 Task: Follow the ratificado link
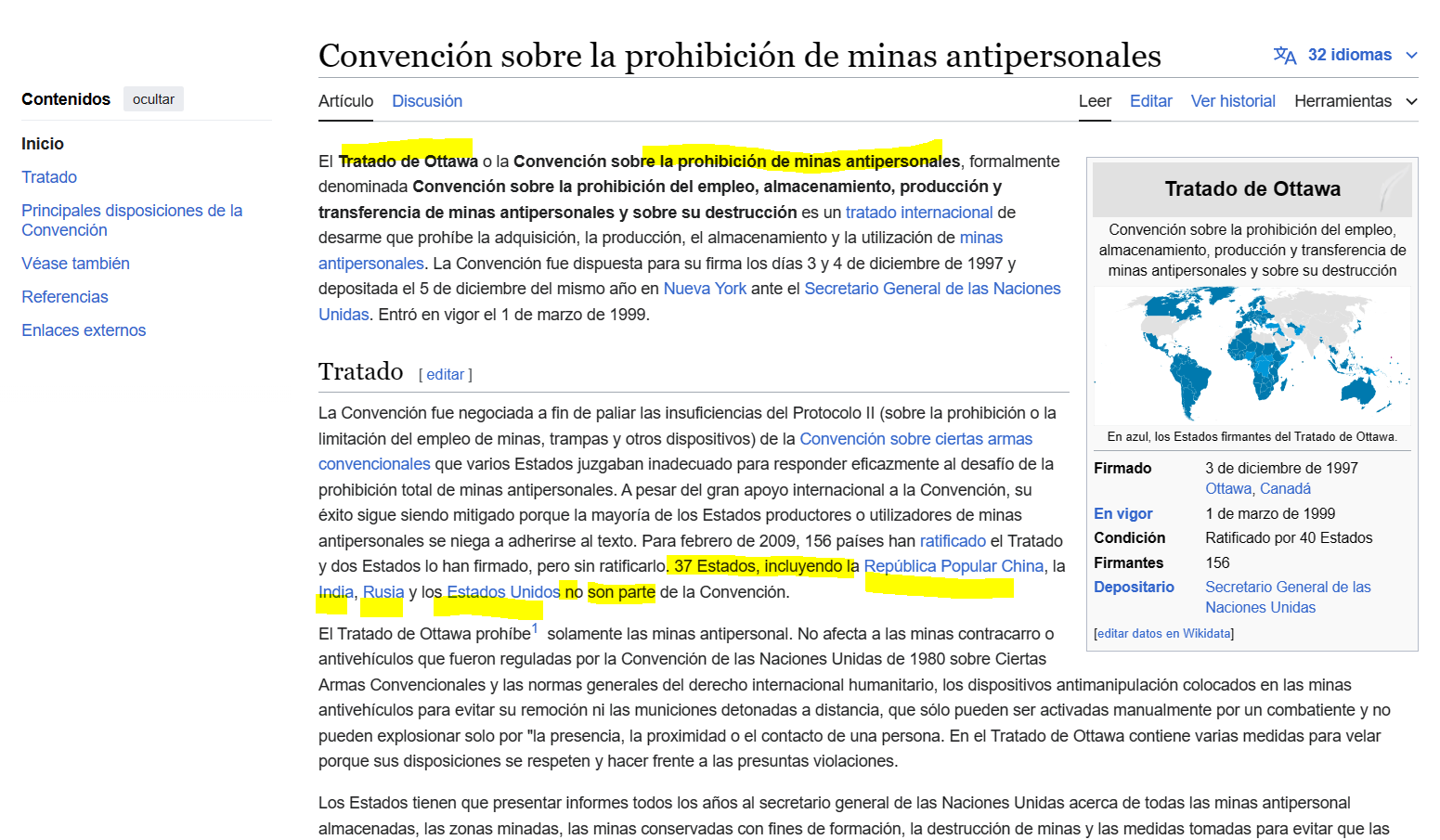click(x=953, y=541)
